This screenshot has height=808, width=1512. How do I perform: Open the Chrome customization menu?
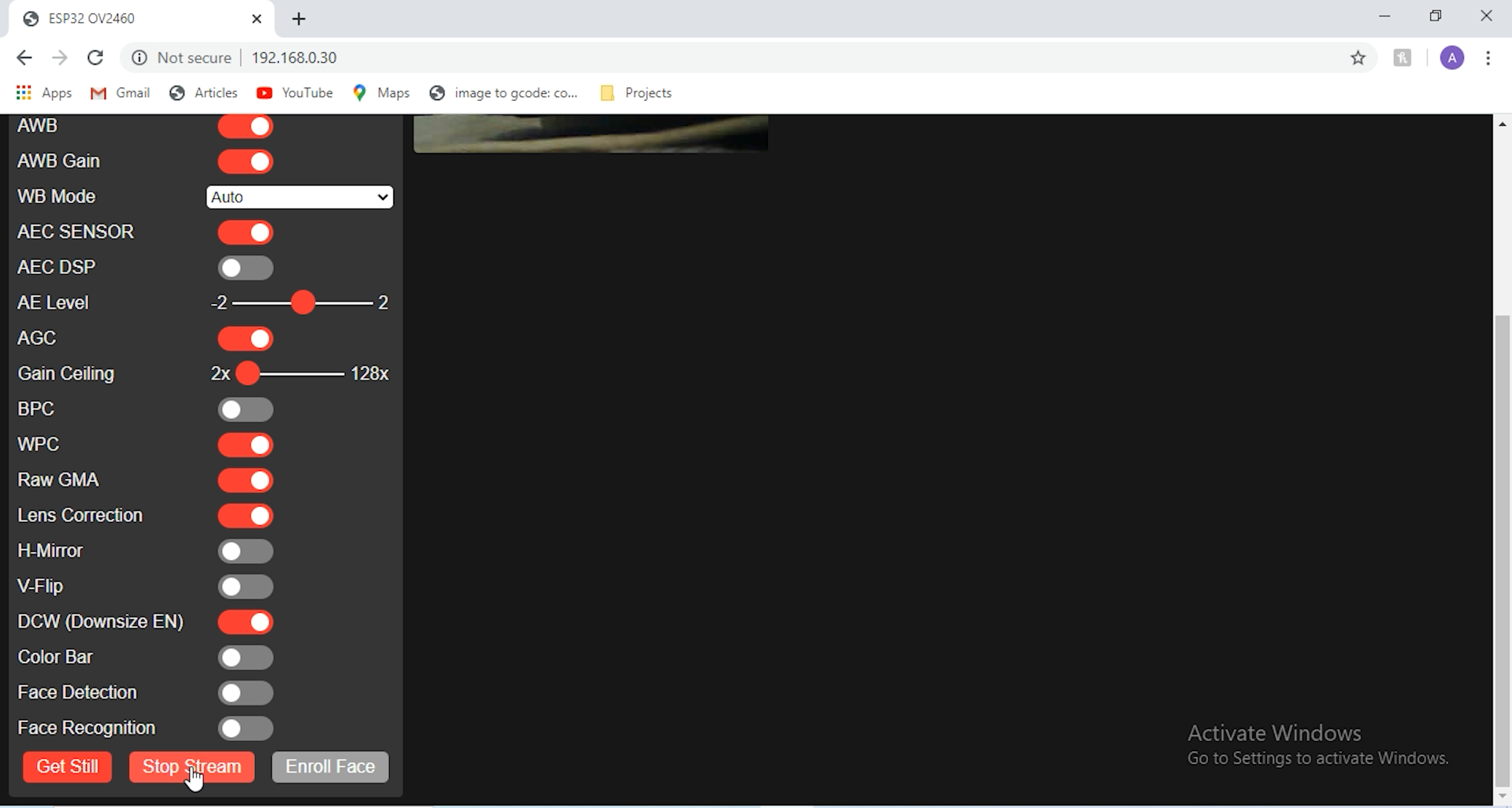pyautogui.click(x=1489, y=57)
